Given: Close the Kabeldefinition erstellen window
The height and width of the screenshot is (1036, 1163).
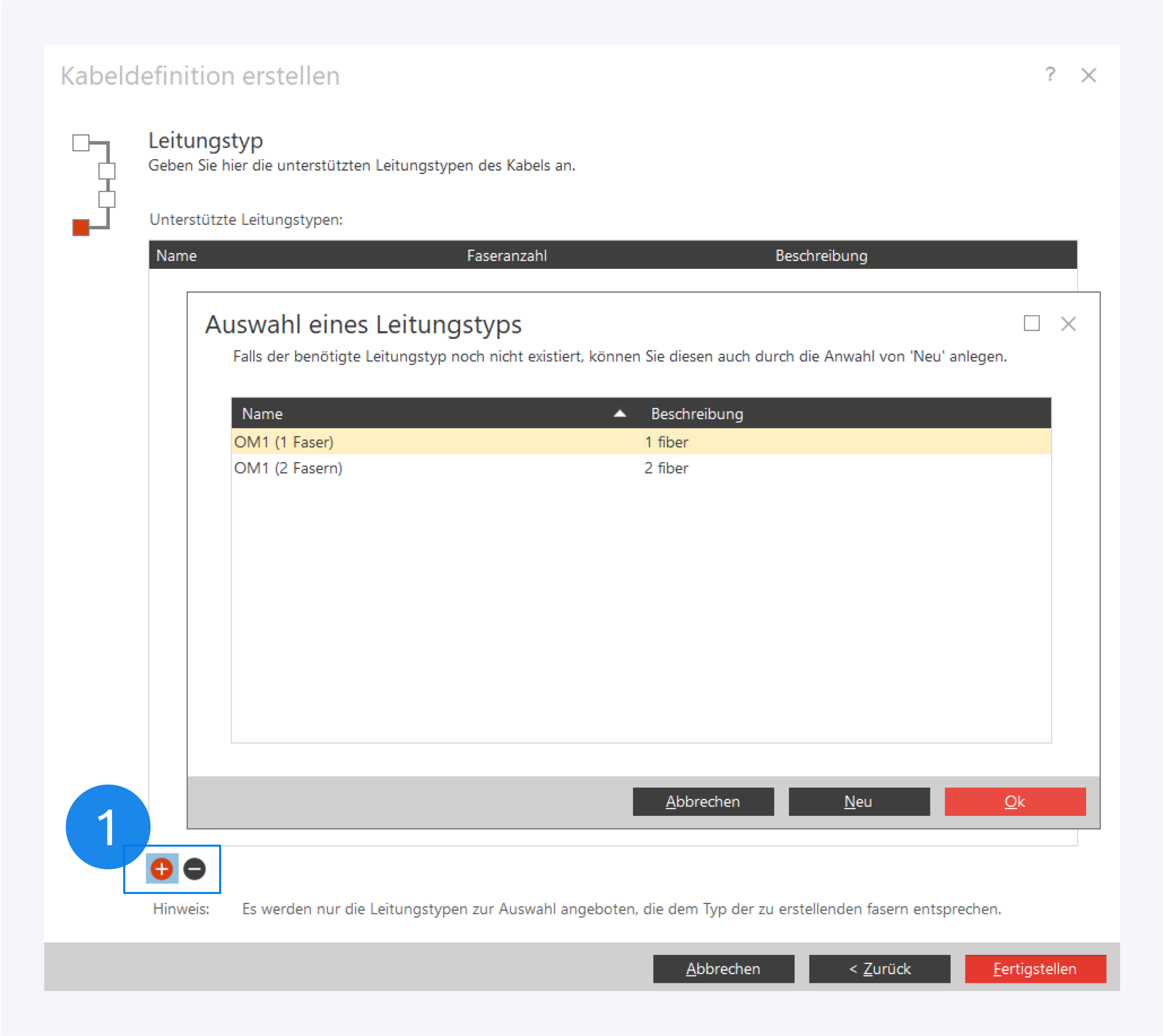Looking at the screenshot, I should coord(1089,75).
